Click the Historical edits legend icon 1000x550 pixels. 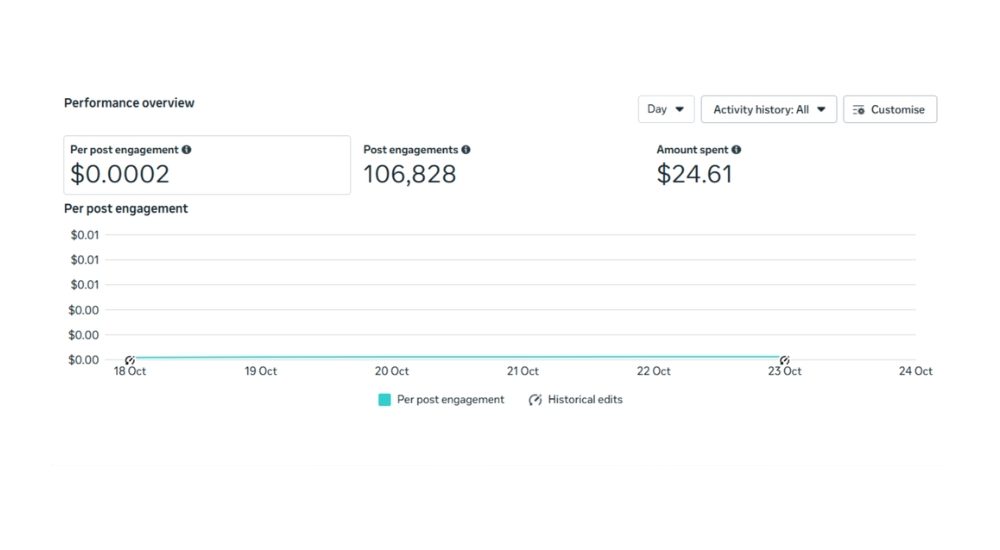535,400
